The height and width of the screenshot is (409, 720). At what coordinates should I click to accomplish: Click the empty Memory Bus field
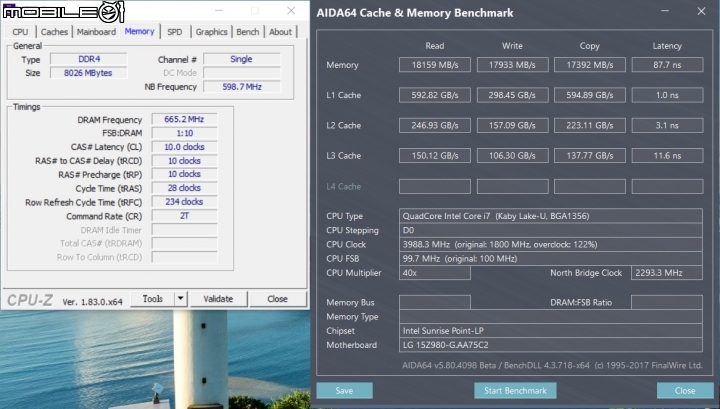tap(435, 302)
